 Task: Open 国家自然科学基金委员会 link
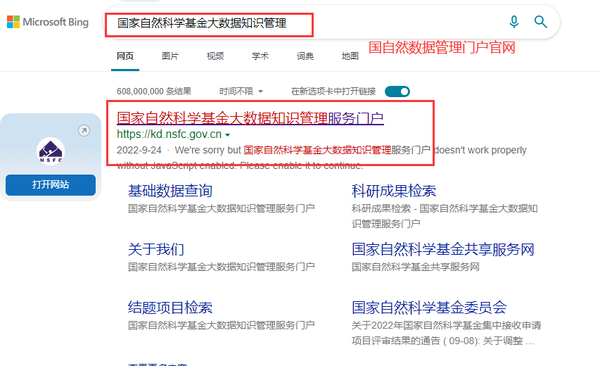(x=429, y=307)
